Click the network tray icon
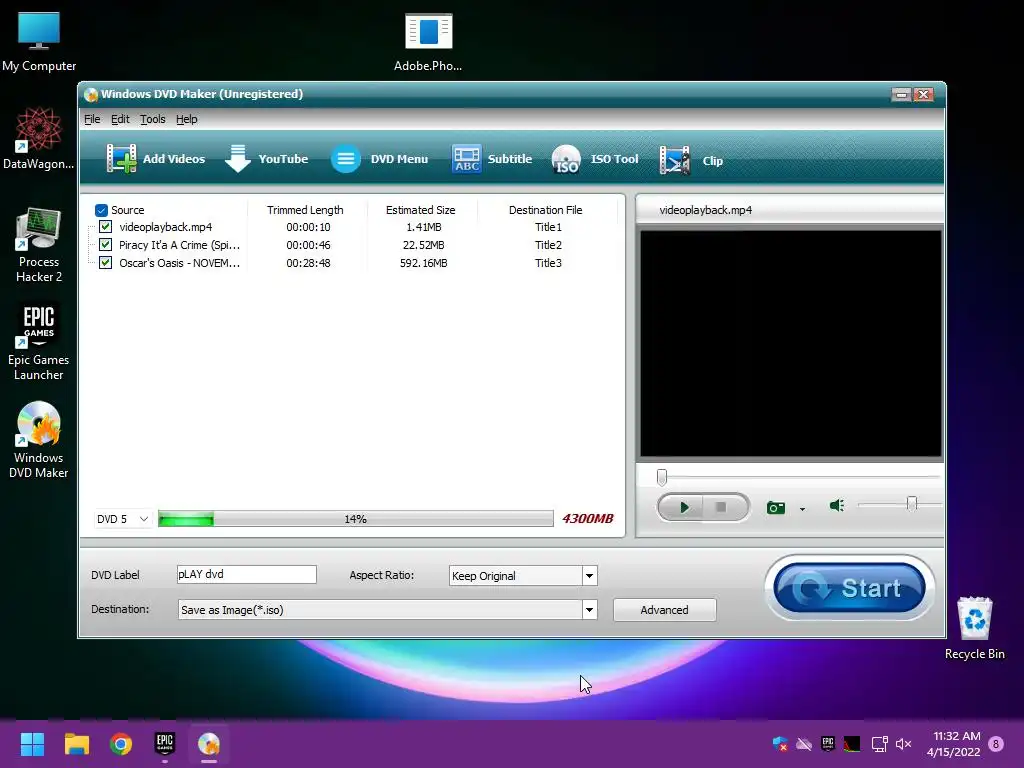Screen dimensions: 1024x768 (x=879, y=744)
